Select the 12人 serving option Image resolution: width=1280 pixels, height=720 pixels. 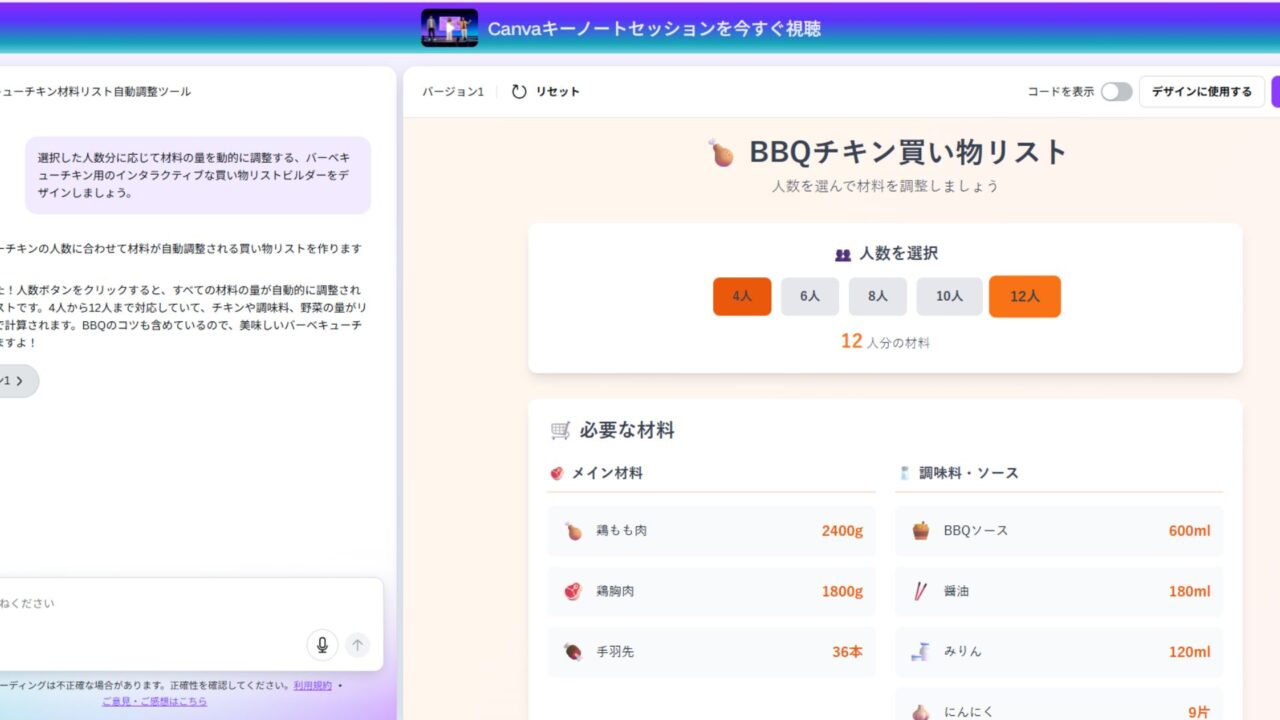click(x=1024, y=297)
